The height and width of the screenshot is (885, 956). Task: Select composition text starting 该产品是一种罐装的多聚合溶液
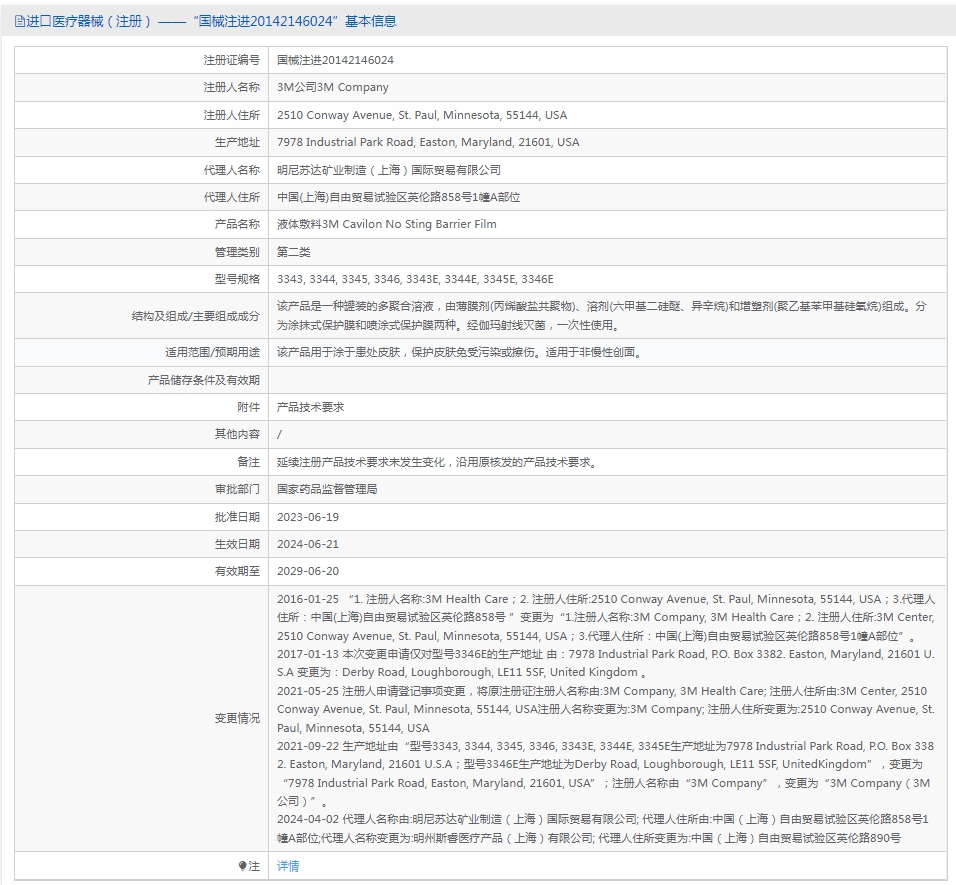click(601, 316)
